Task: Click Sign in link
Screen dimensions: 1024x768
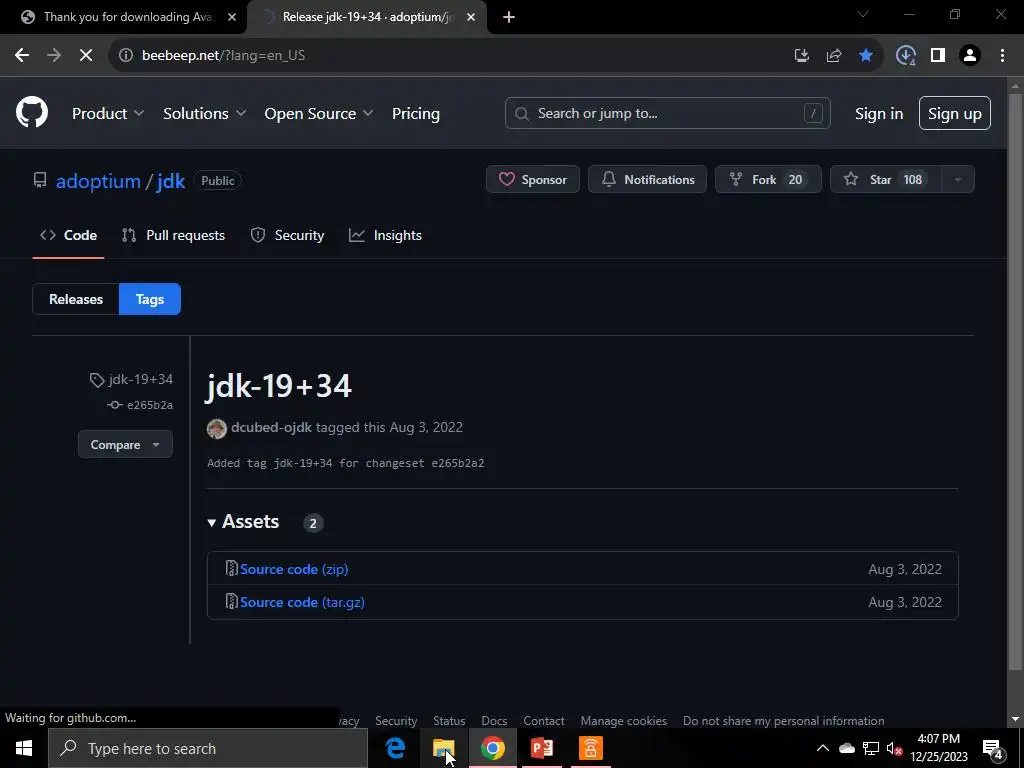Action: point(879,114)
